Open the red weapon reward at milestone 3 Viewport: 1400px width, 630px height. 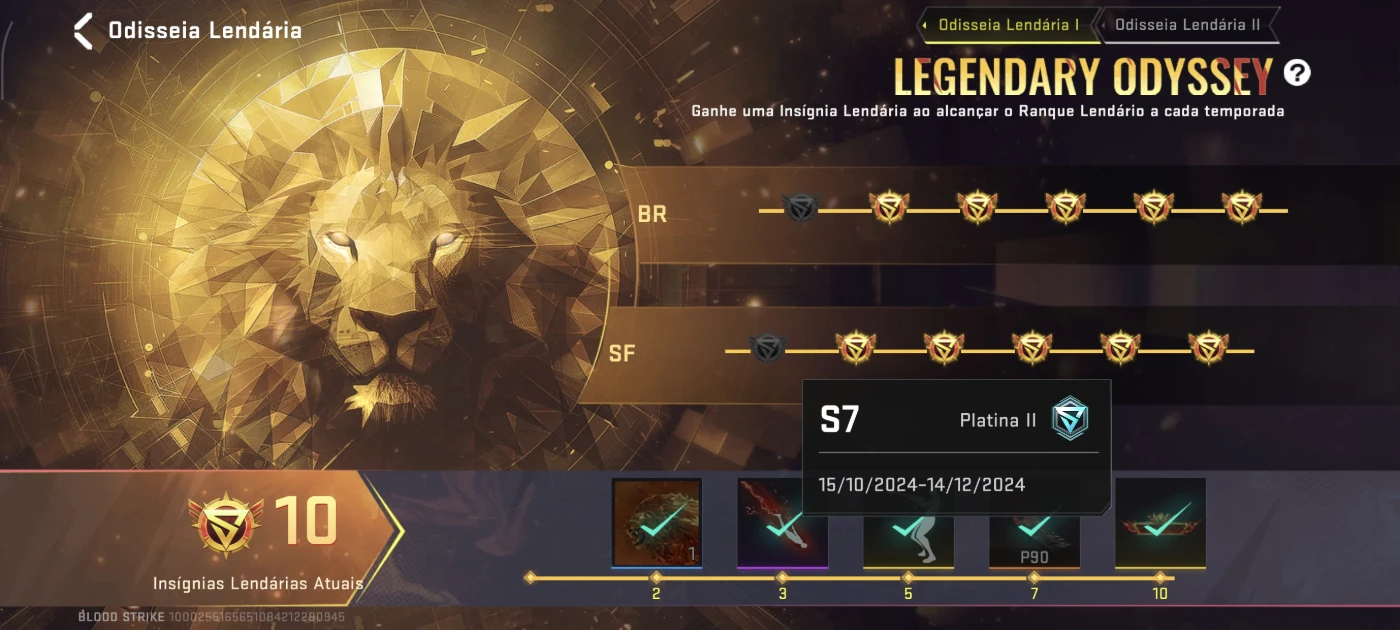tap(783, 523)
